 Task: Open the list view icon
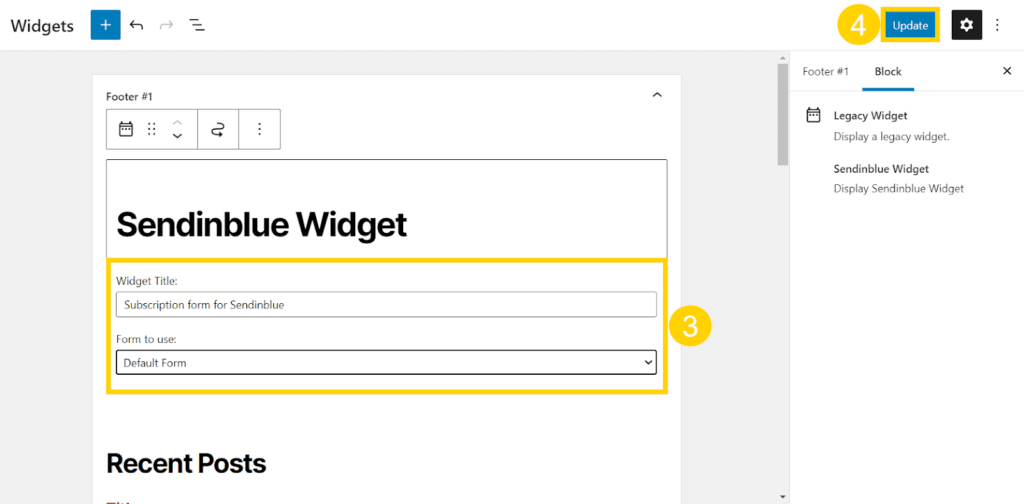197,25
